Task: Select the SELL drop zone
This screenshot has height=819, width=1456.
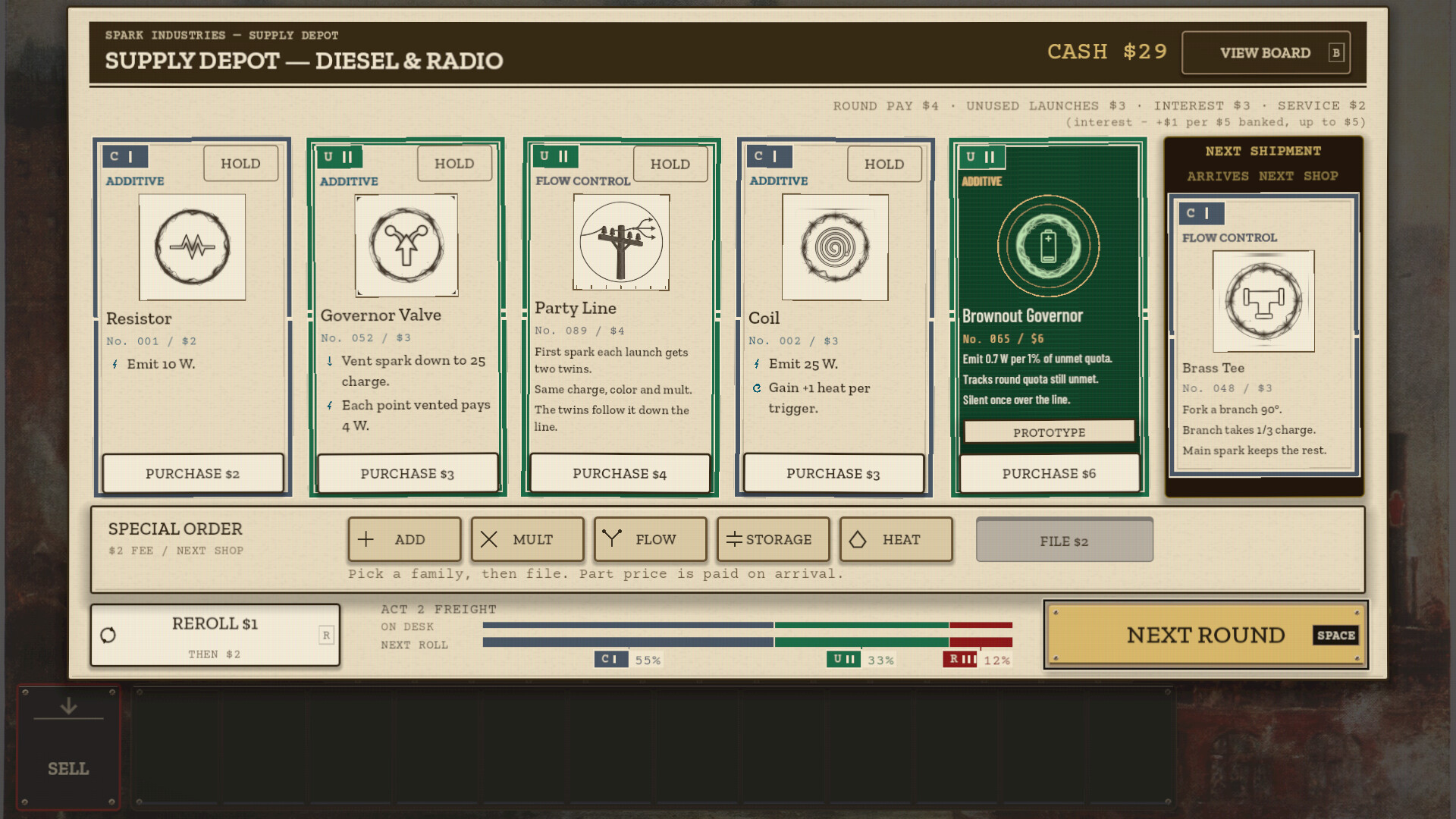Action: (x=68, y=748)
